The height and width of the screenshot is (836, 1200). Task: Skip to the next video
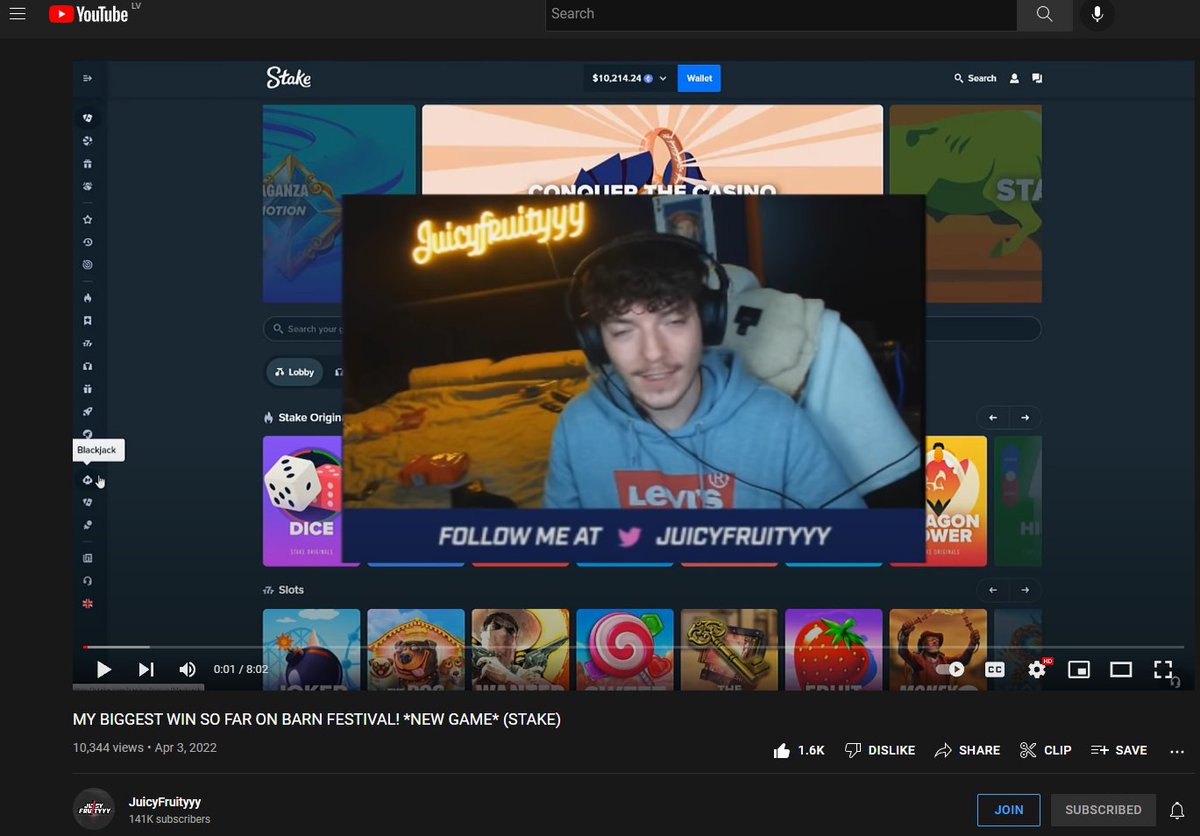(x=146, y=669)
